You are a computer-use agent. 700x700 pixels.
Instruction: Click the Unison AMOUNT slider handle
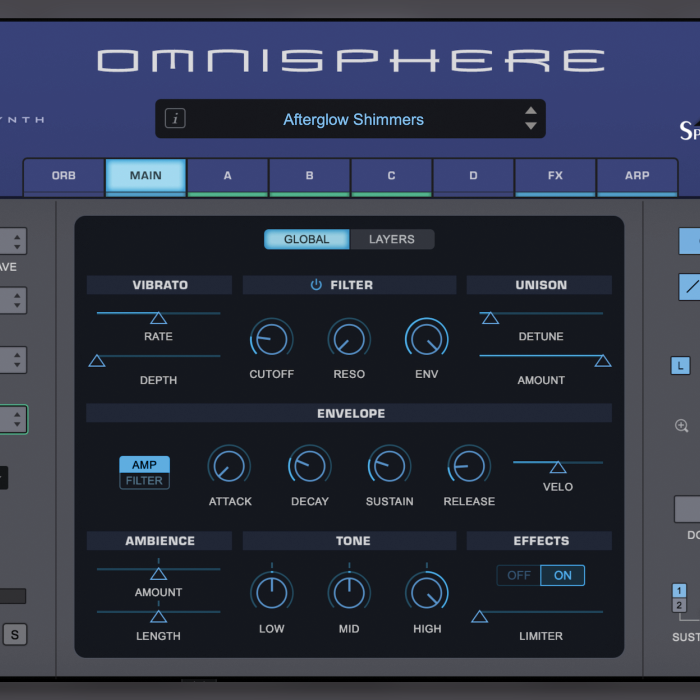[603, 361]
